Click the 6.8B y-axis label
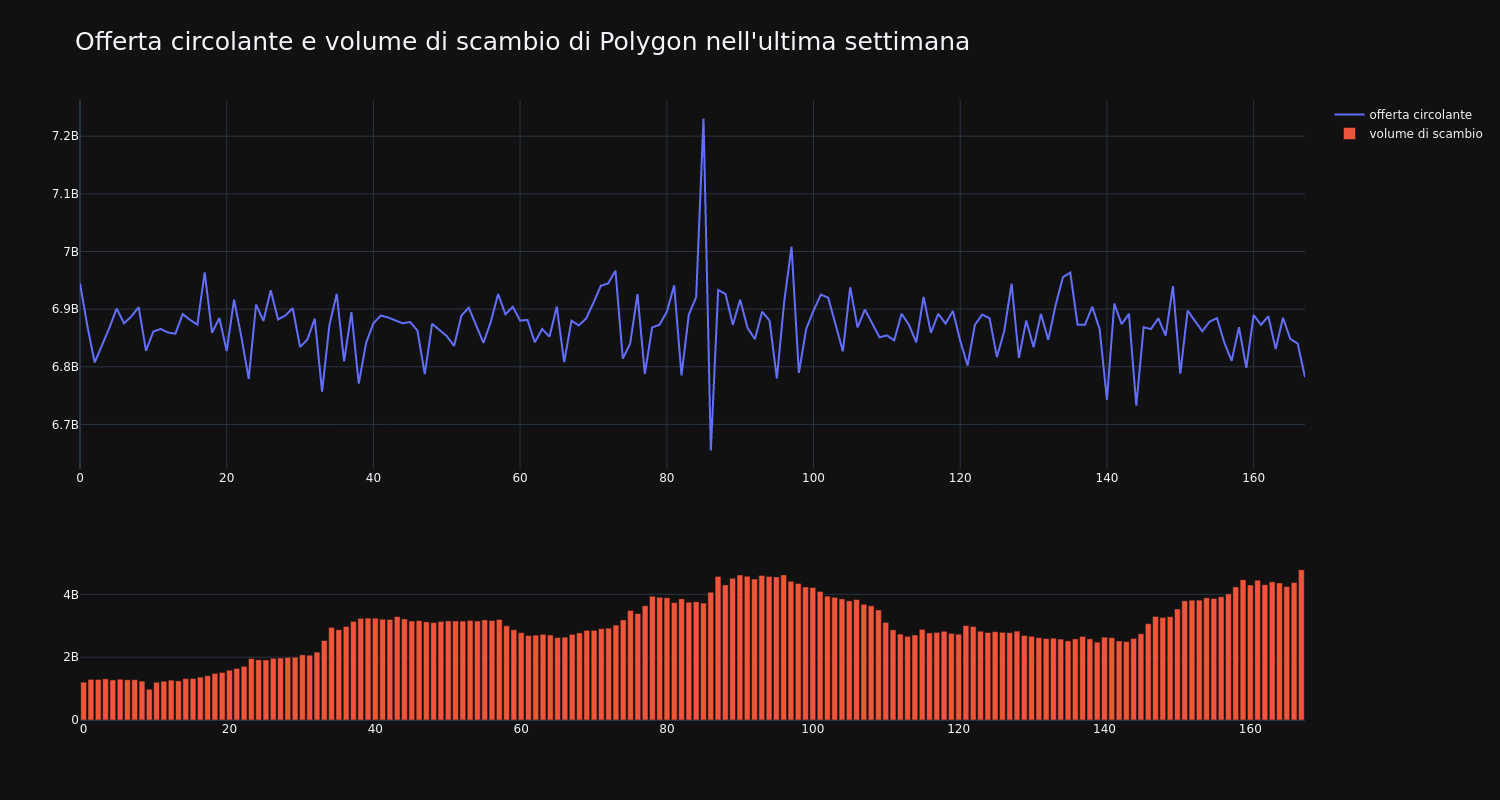The image size is (1500, 800). (x=64, y=367)
